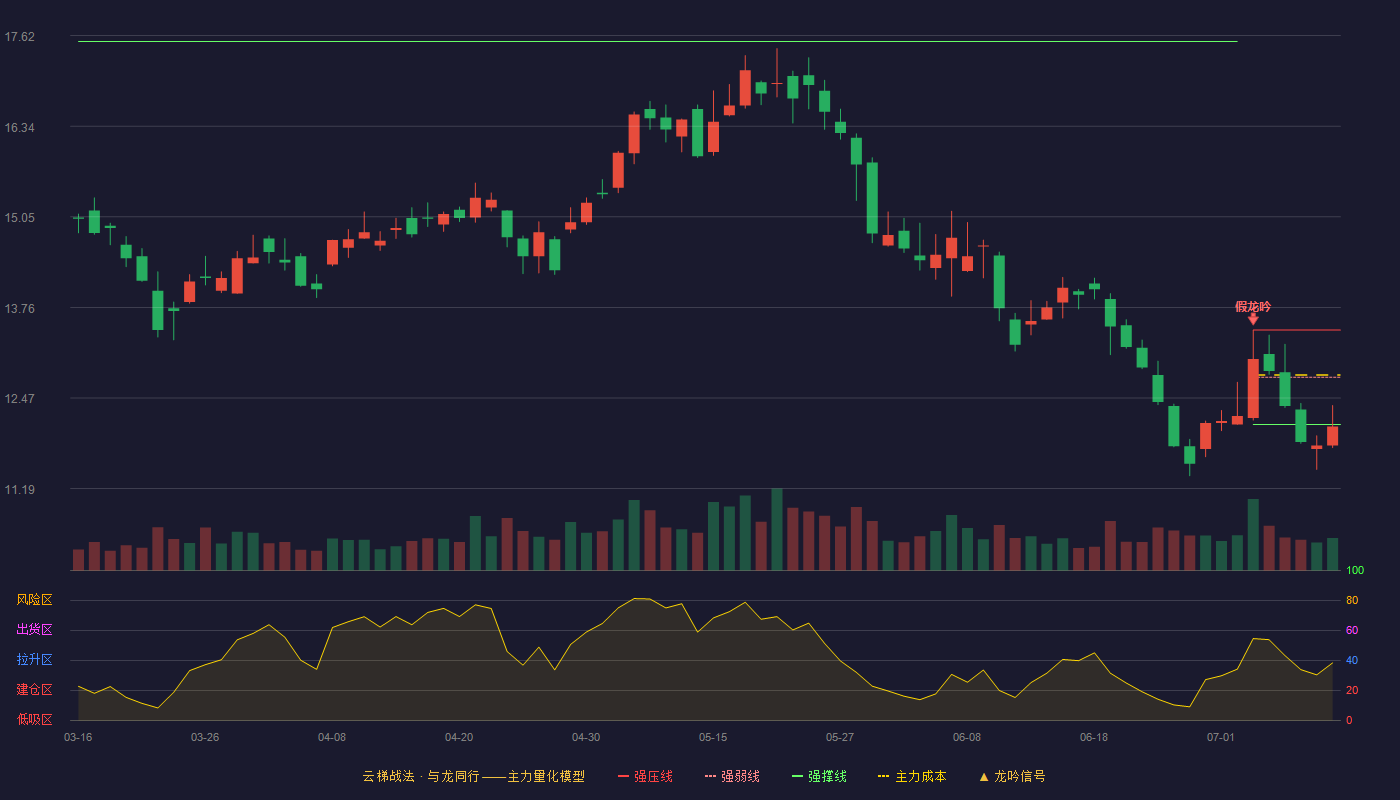Click the 17.62 price axis label

coord(19,37)
